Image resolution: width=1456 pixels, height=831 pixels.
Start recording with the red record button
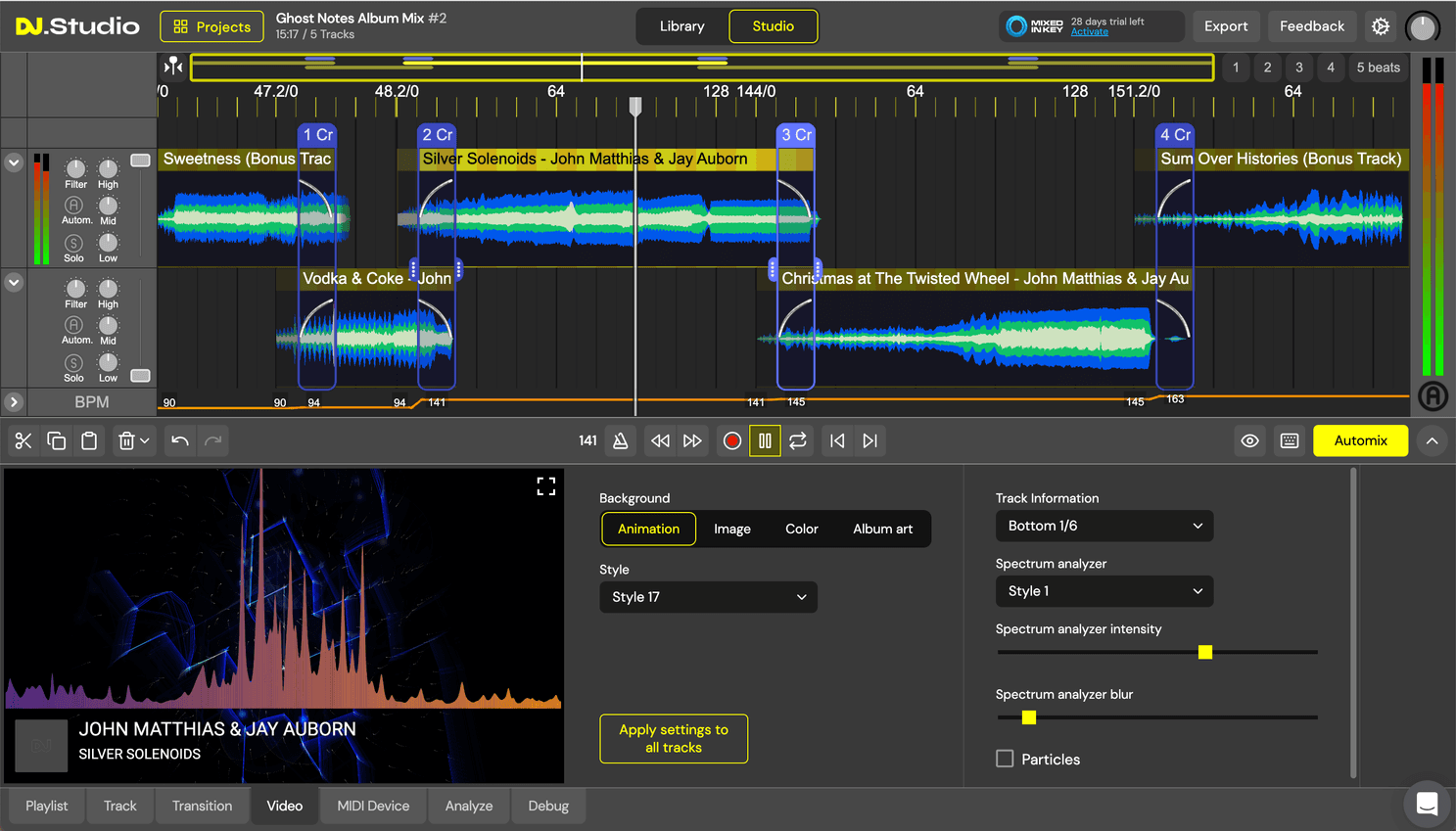tap(731, 441)
